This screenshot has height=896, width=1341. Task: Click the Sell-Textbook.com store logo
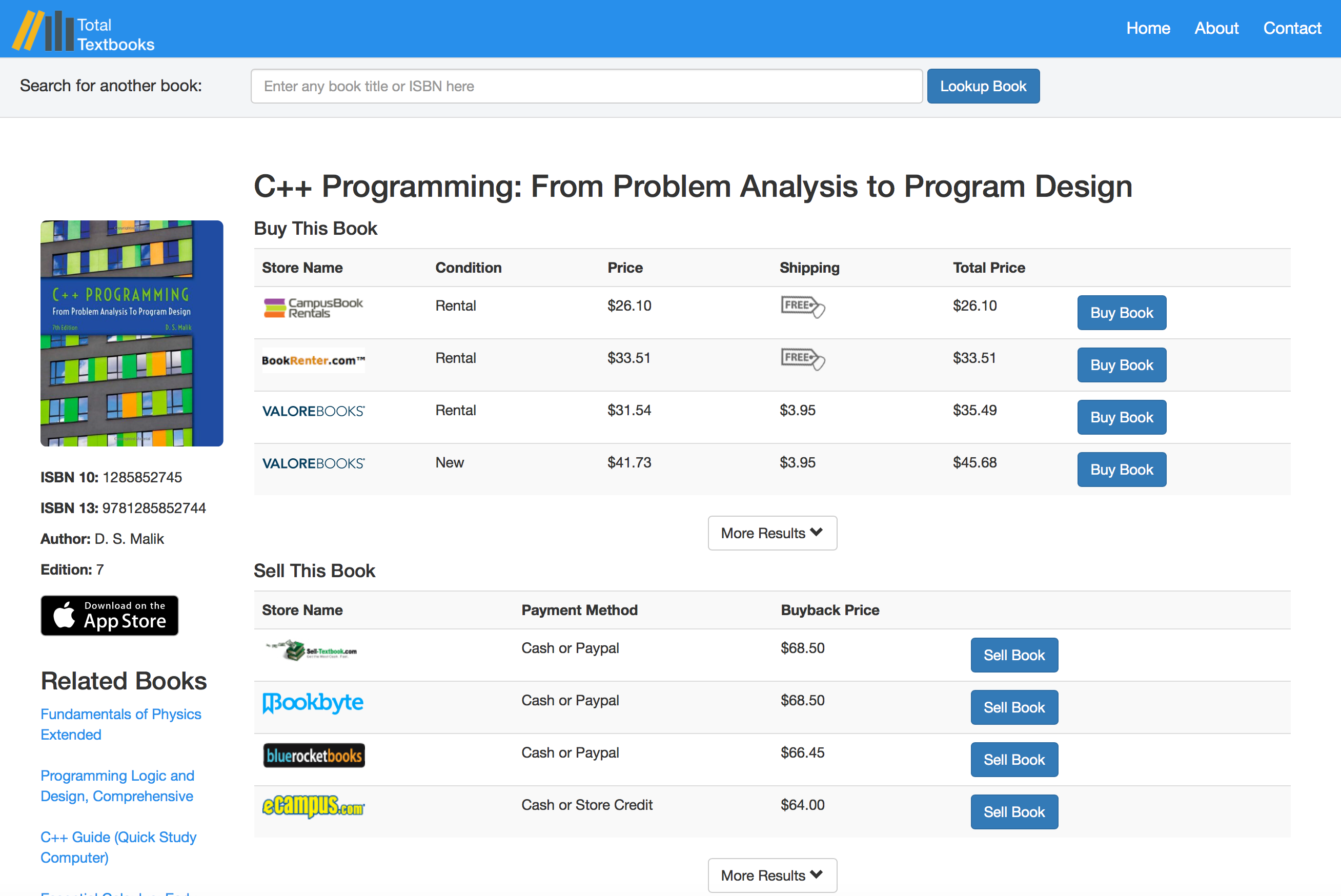(312, 650)
